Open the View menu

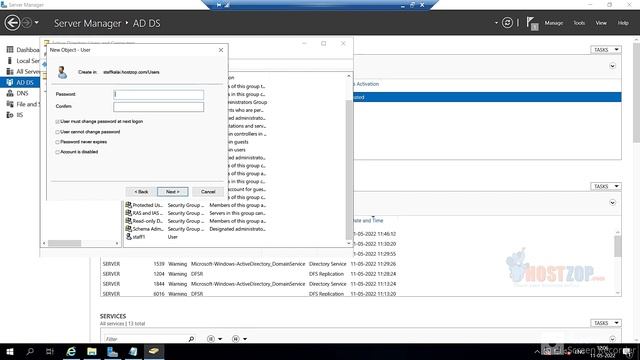coord(601,23)
